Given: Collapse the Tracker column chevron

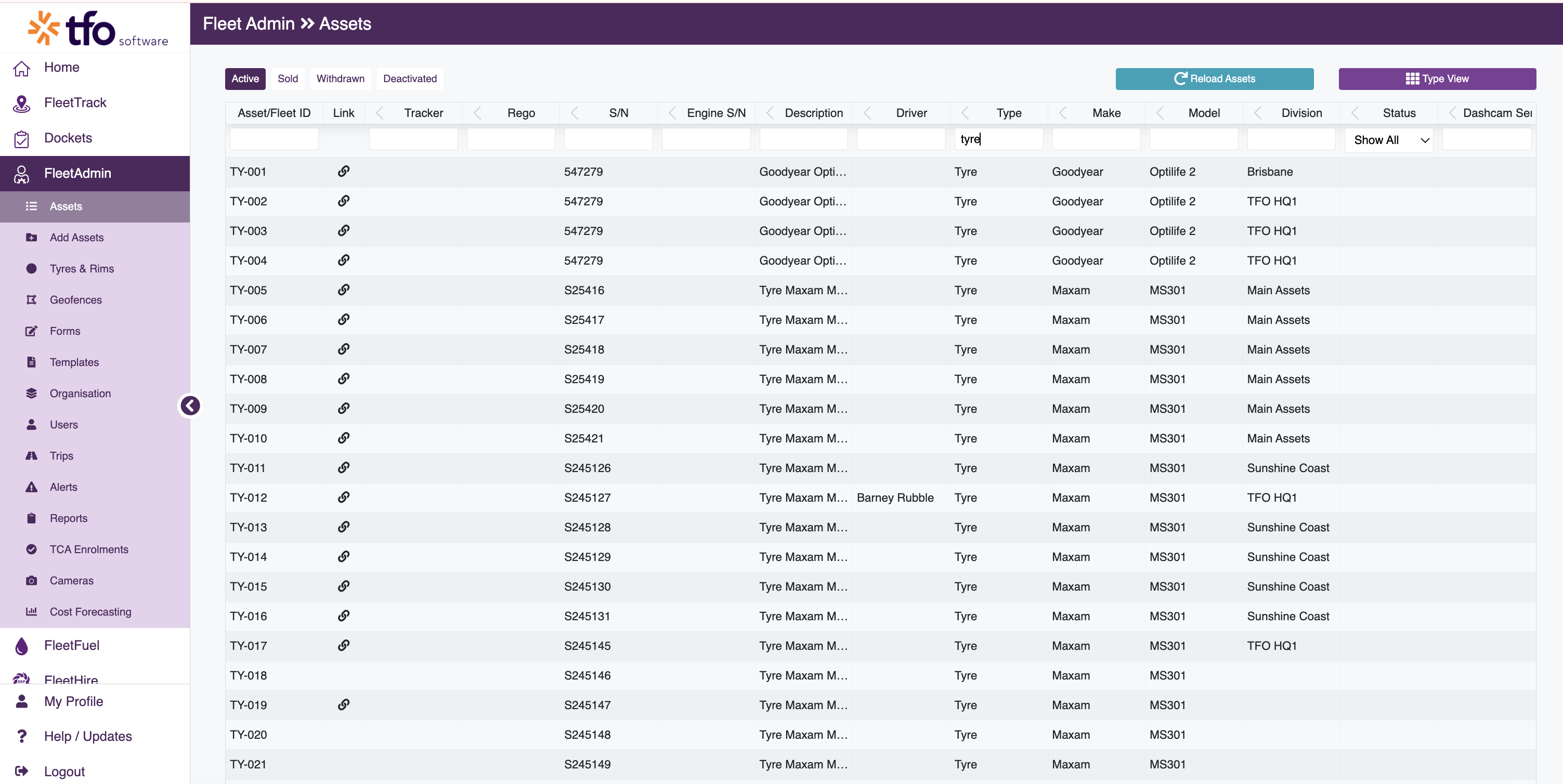Looking at the screenshot, I should pos(380,113).
